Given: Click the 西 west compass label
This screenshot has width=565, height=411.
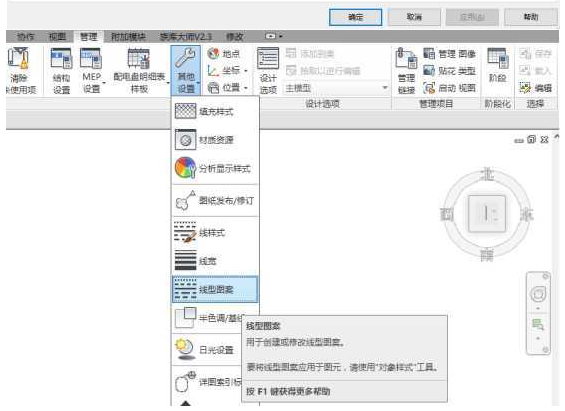Looking at the screenshot, I should (x=447, y=214).
